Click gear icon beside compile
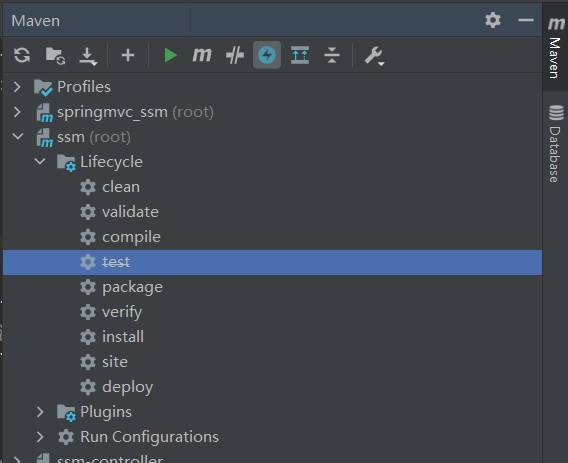 (x=88, y=237)
